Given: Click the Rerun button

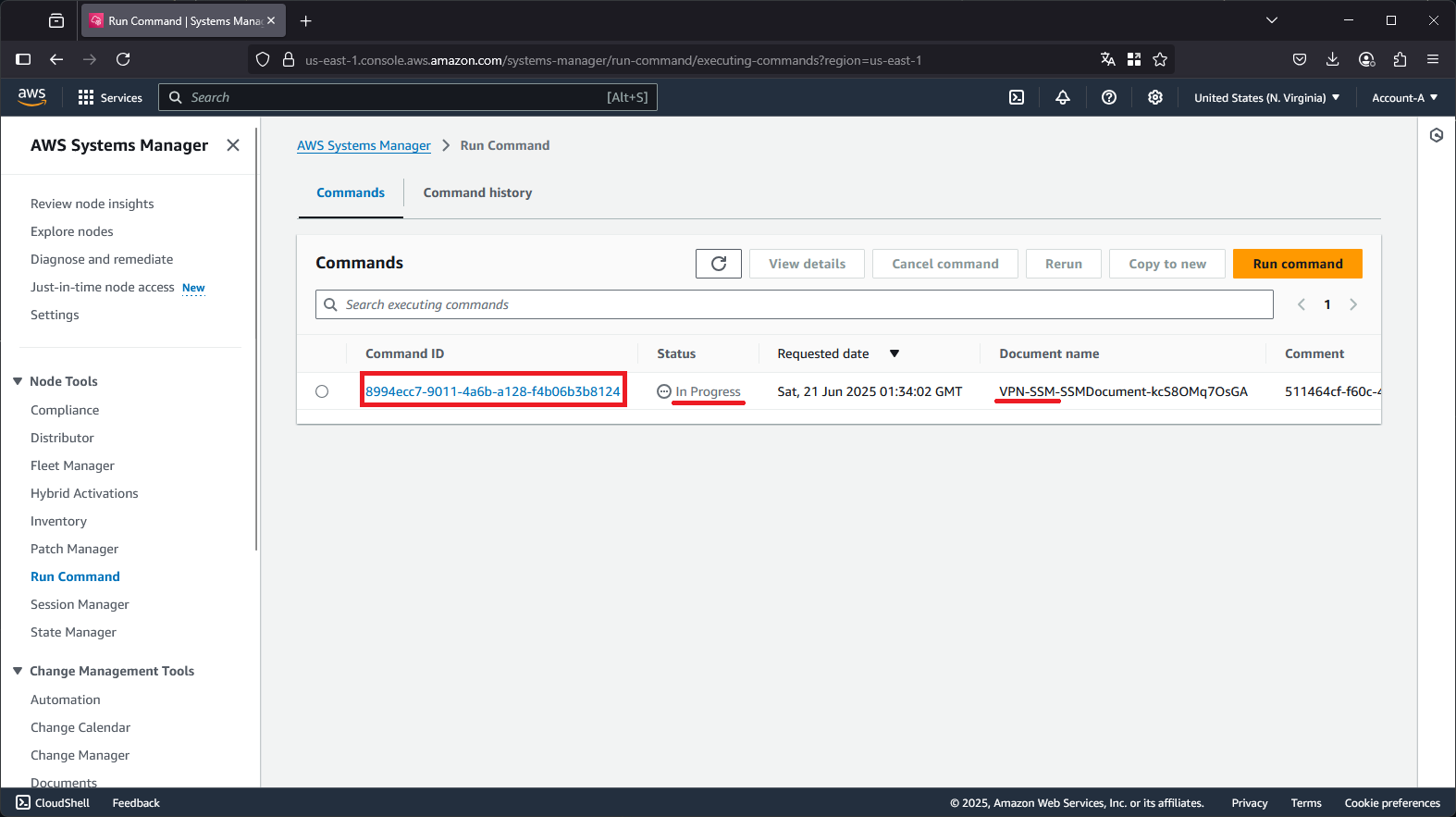Looking at the screenshot, I should pos(1064,264).
